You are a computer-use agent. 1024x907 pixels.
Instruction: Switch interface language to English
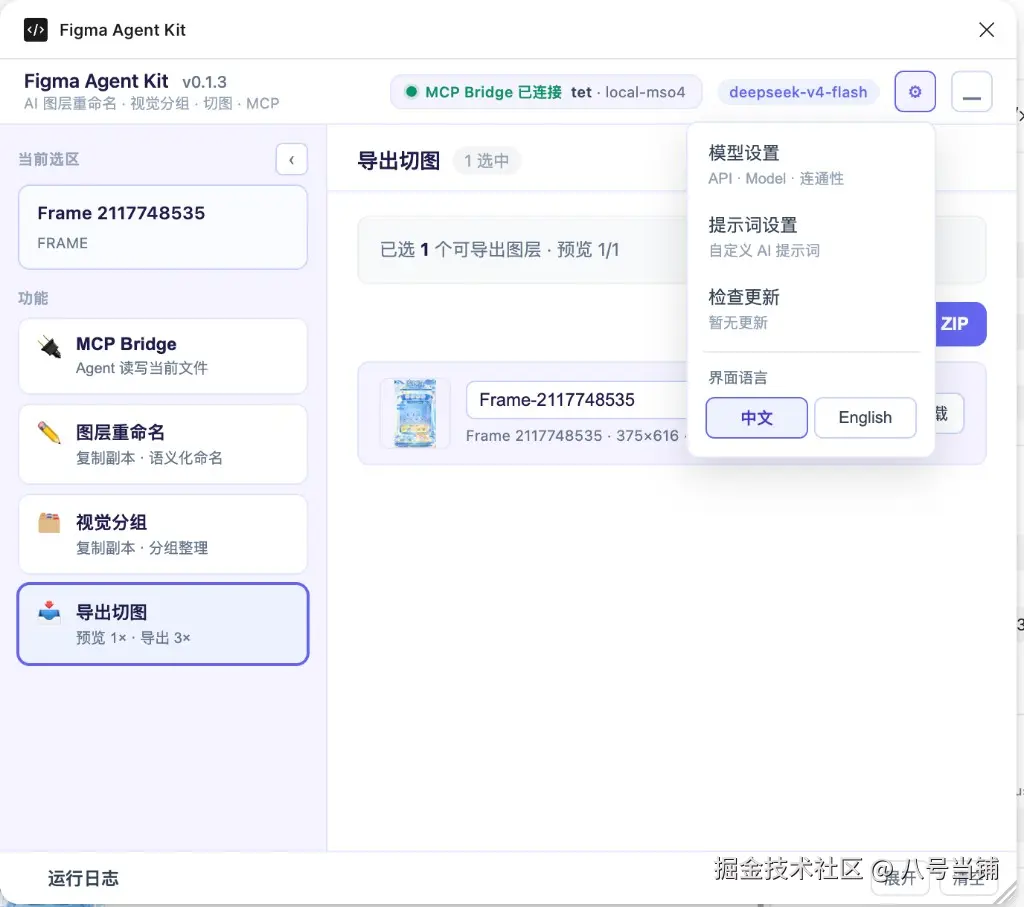865,417
